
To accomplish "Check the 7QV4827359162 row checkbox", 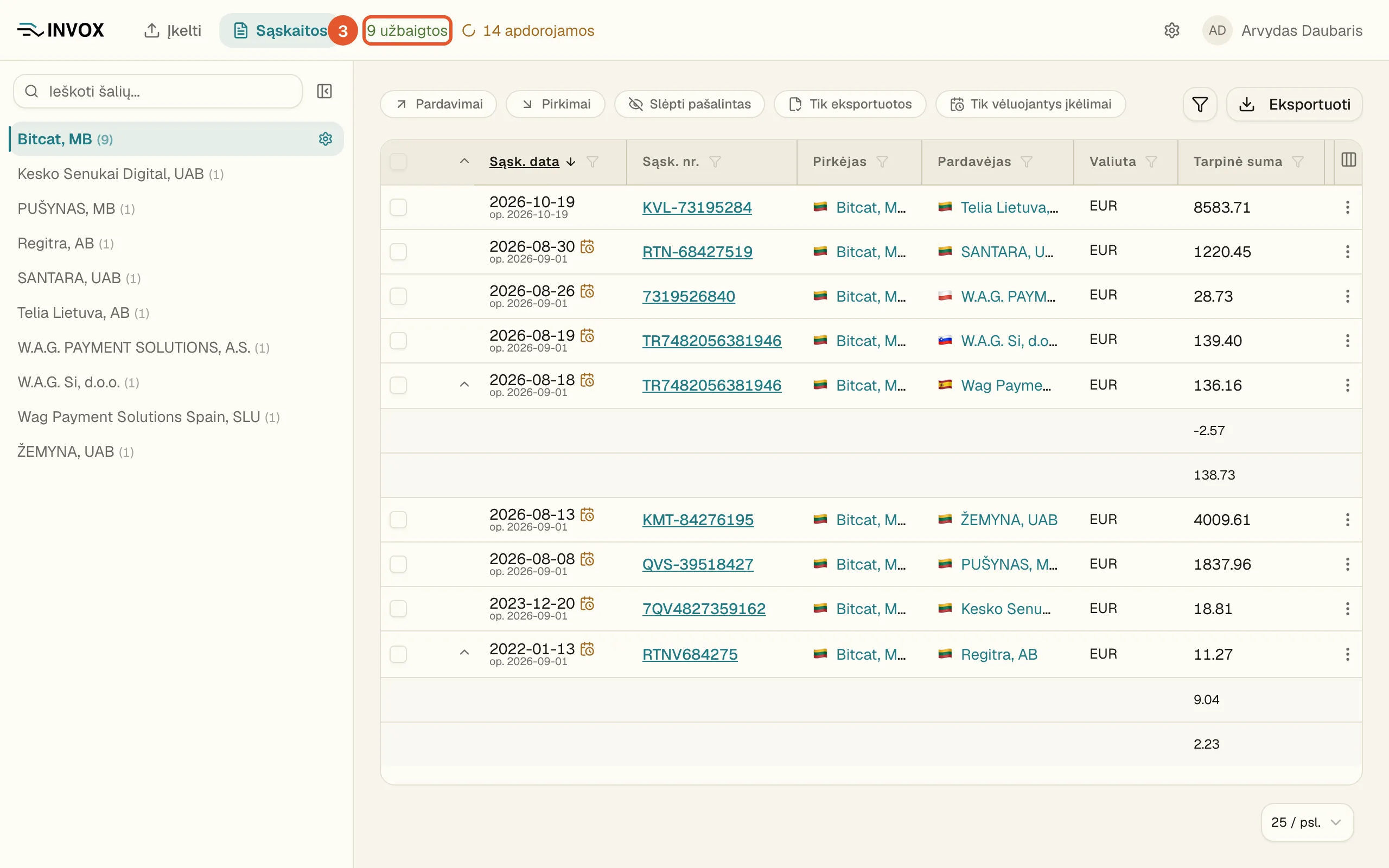I will click(398, 609).
